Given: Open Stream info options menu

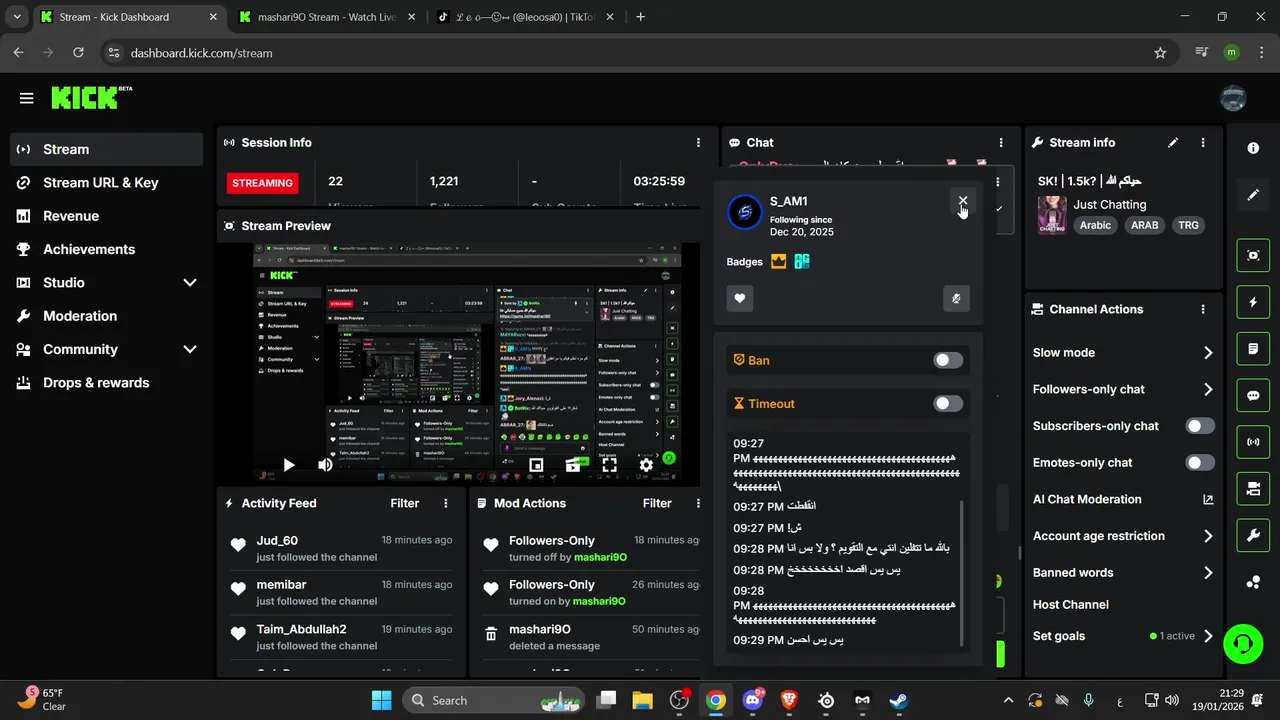Looking at the screenshot, I should click(x=1203, y=143).
